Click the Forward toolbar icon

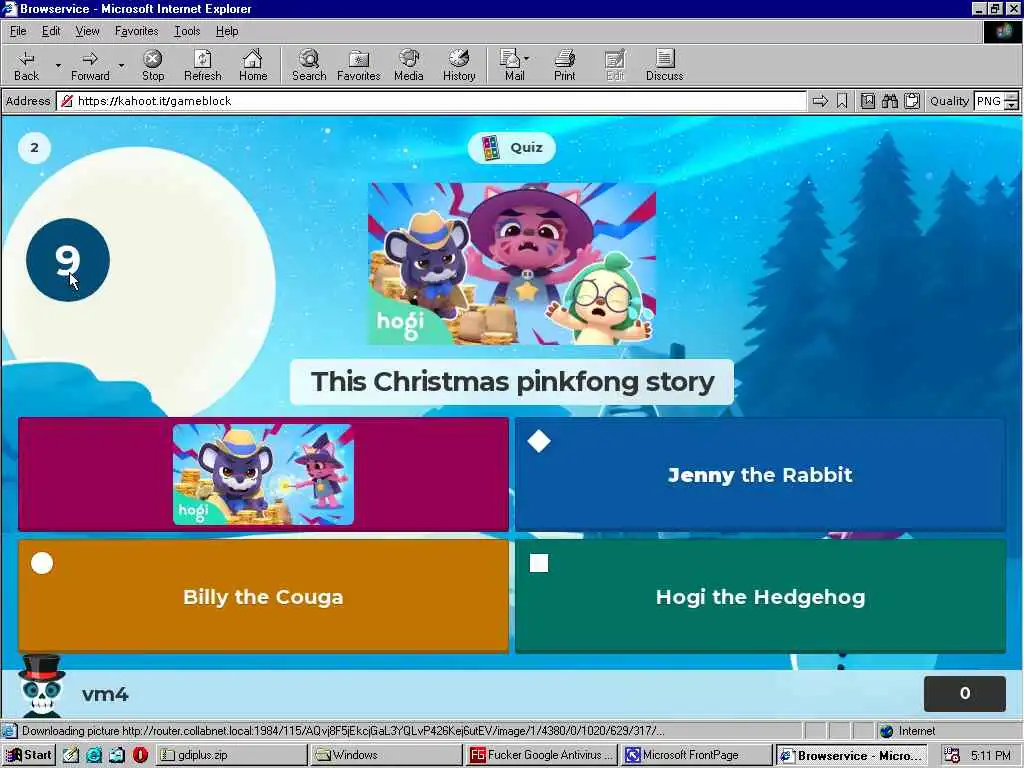tap(90, 65)
